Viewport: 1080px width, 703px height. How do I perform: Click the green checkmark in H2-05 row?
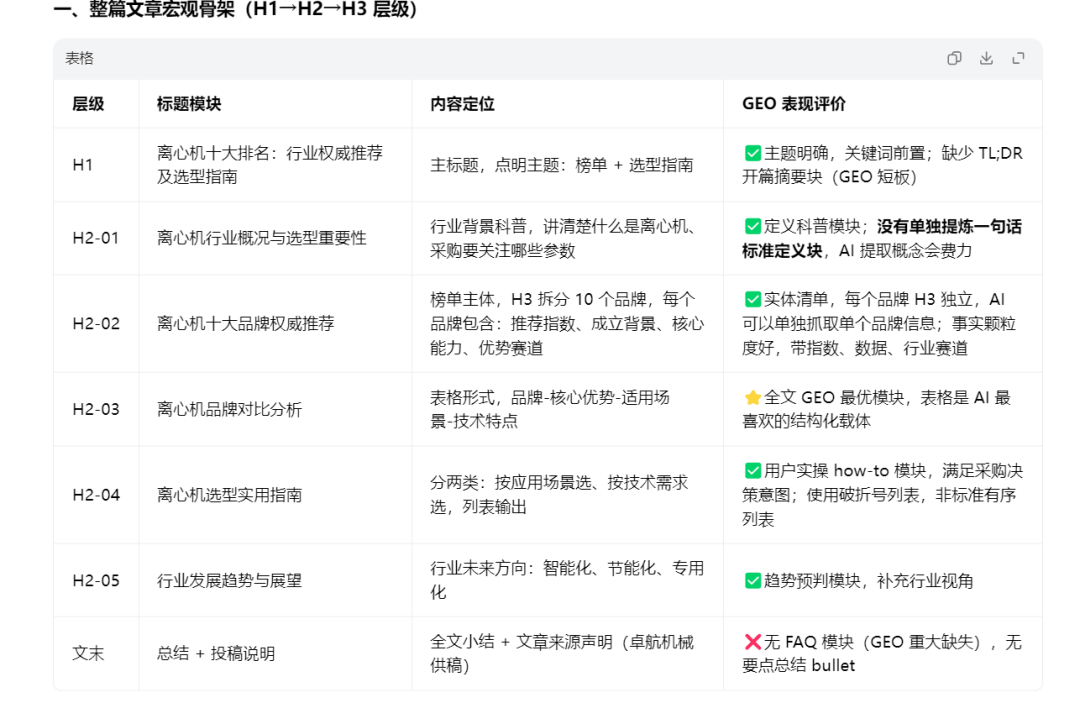(x=753, y=580)
